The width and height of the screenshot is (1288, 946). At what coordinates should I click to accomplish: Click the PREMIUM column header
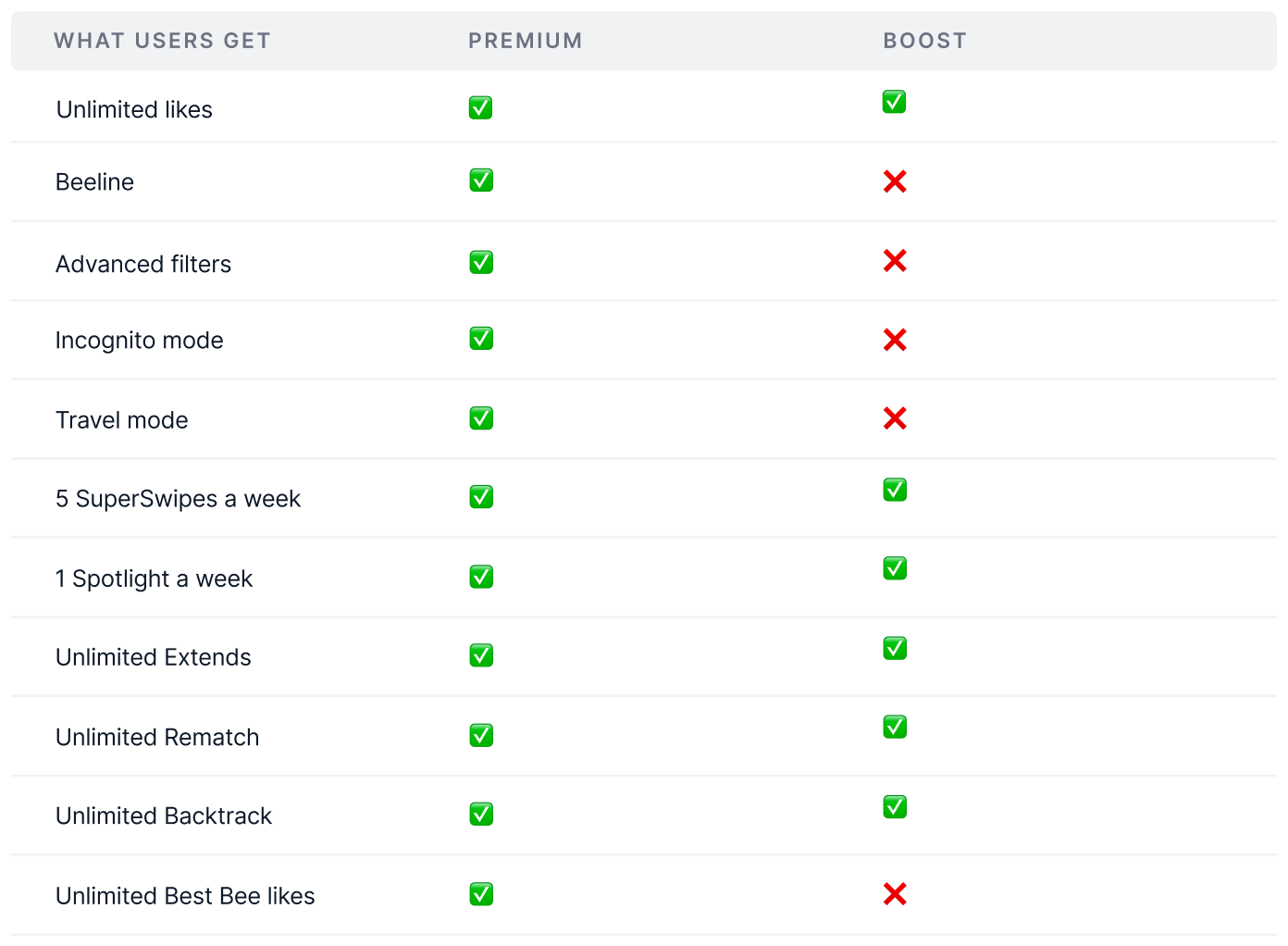point(526,41)
